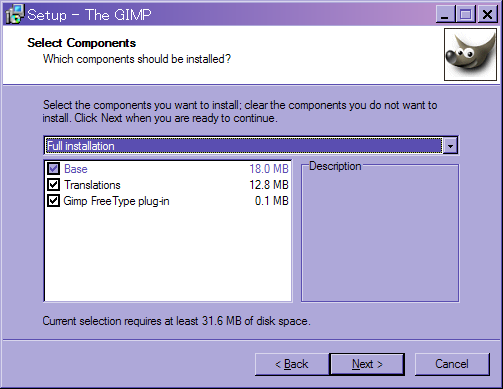Screen dimensions: 503x389
Task: Click the GIMP Wilber mascot logo
Action: pyautogui.click(x=470, y=54)
